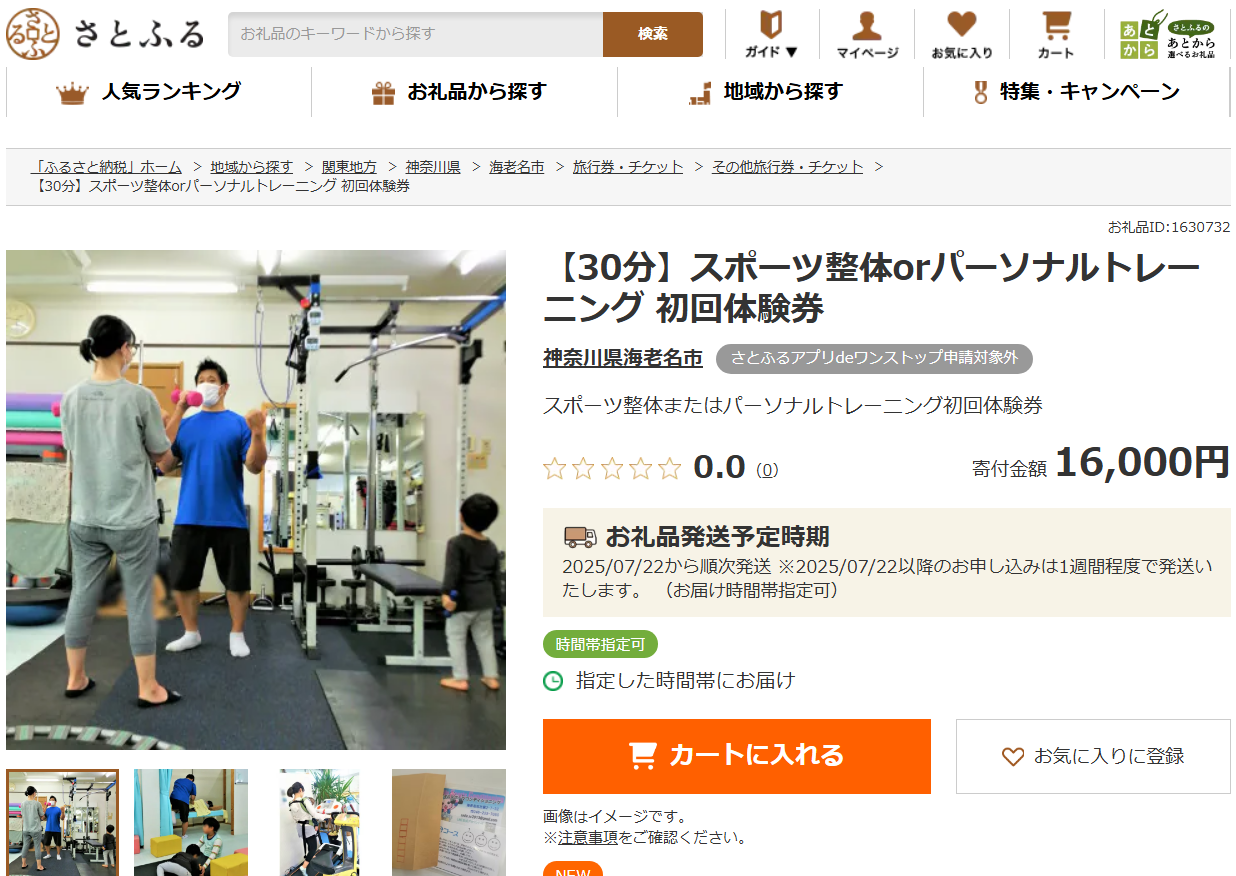Open the あとから選べるお礼品 banner icon
The height and width of the screenshot is (876, 1236).
1168,35
